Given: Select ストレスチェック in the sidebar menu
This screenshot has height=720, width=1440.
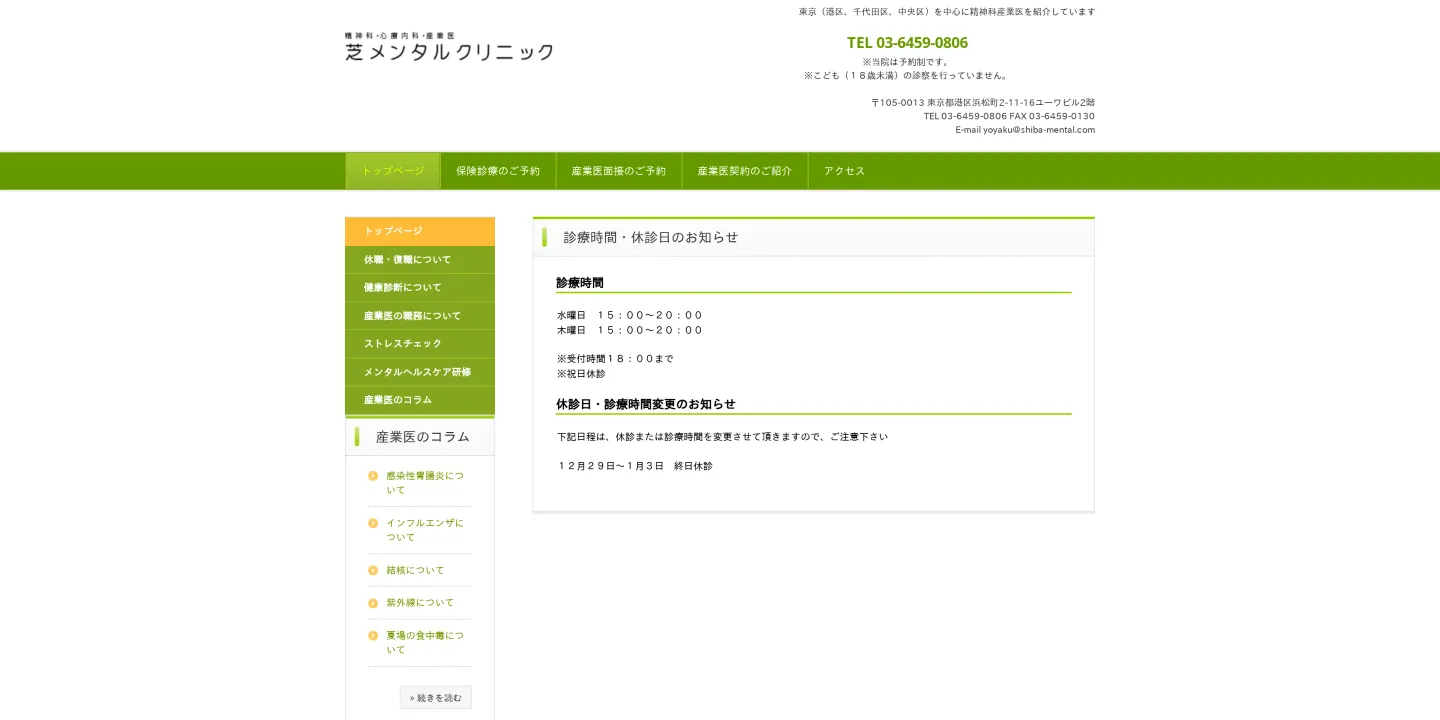Looking at the screenshot, I should tap(419, 344).
